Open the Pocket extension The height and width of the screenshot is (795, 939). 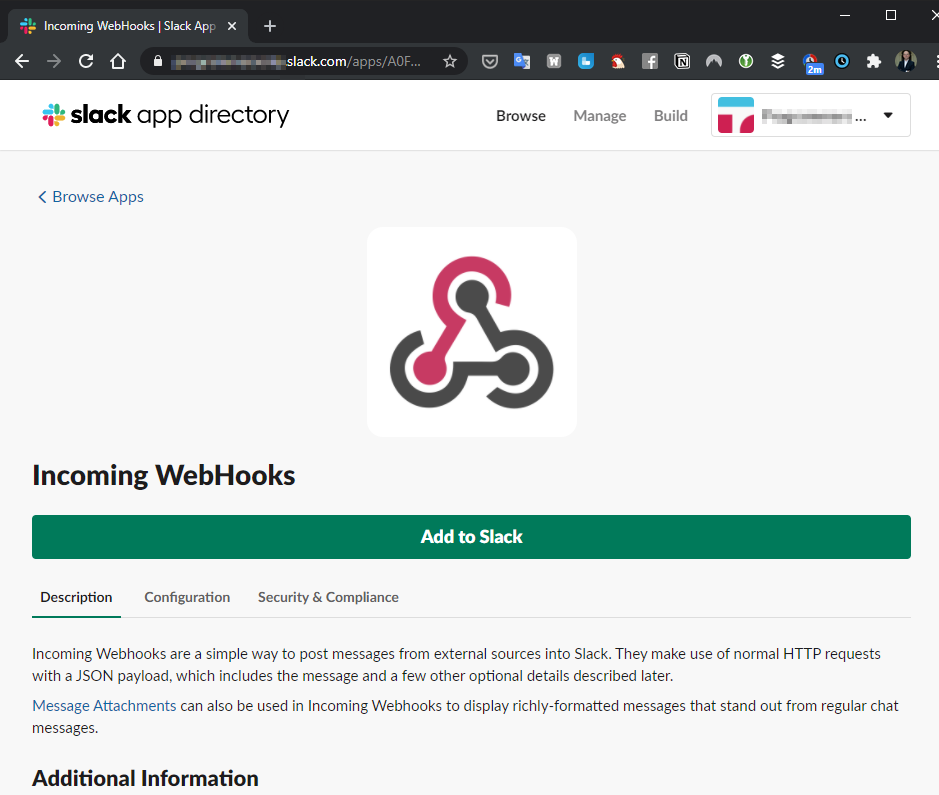pyautogui.click(x=490, y=61)
